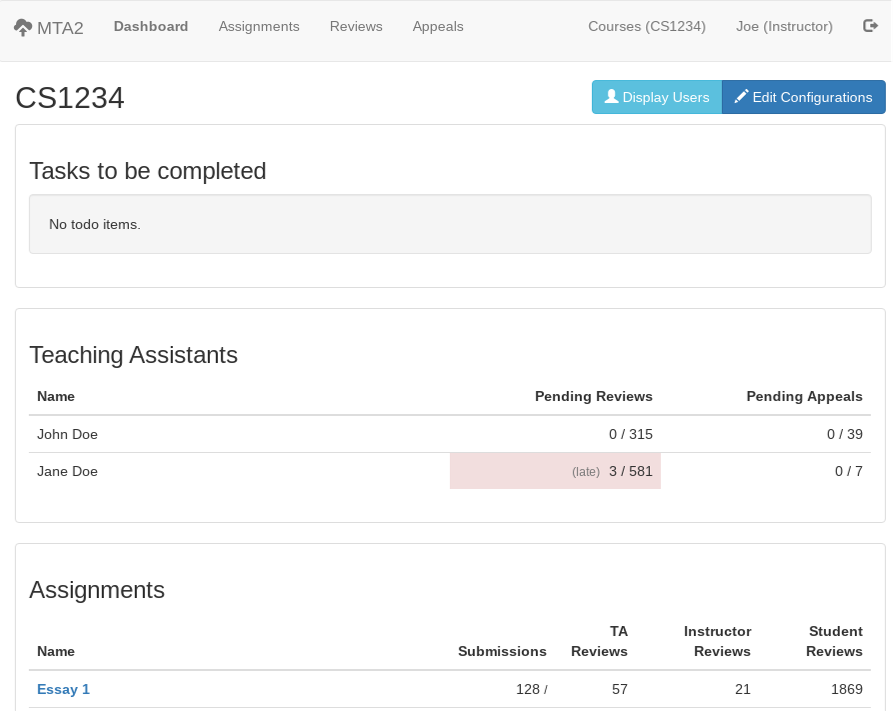Select the Jane Doe name in TA table
The width and height of the screenshot is (893, 712).
pyautogui.click(x=67, y=471)
